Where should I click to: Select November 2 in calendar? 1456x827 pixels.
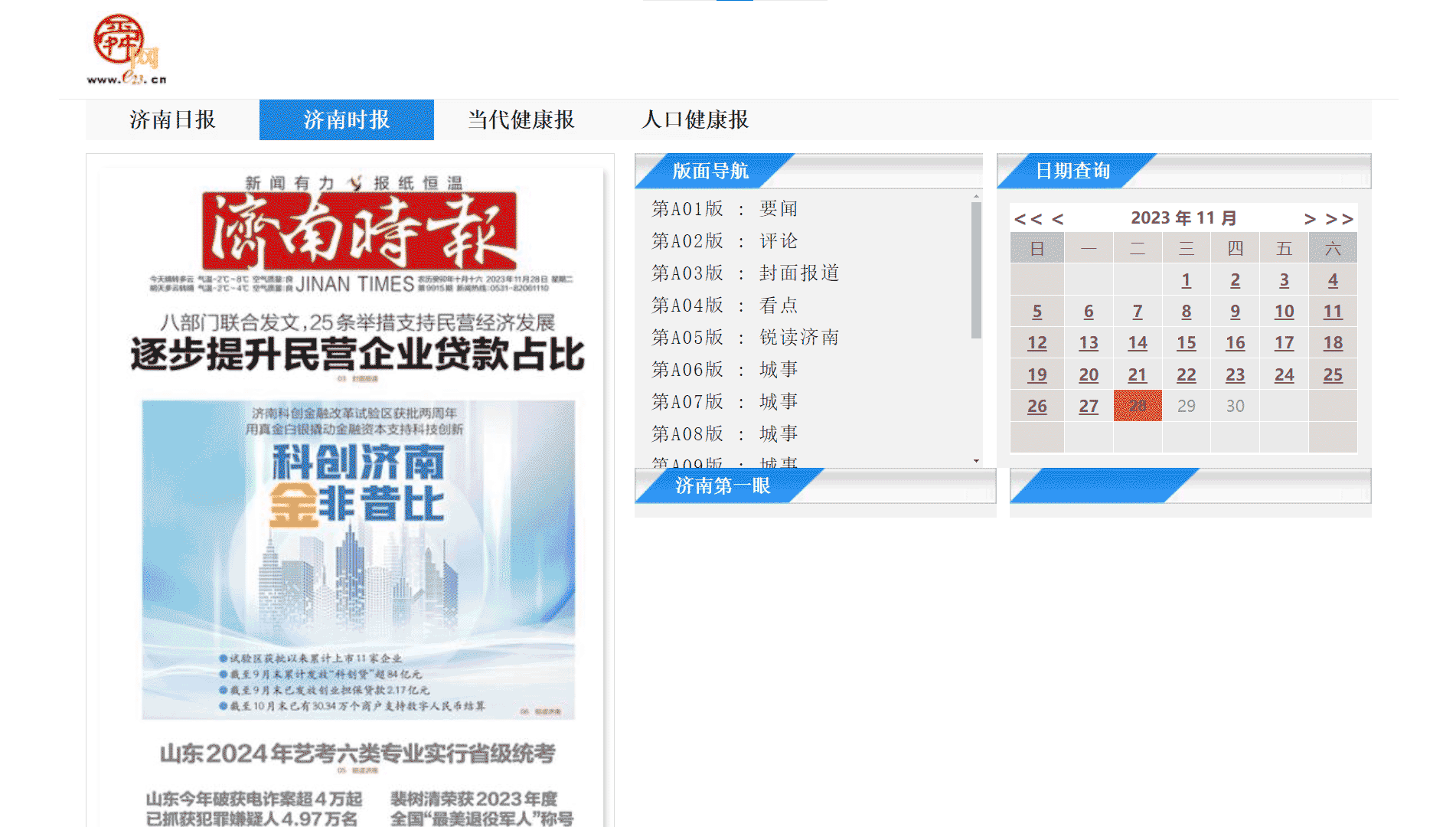coord(1235,280)
